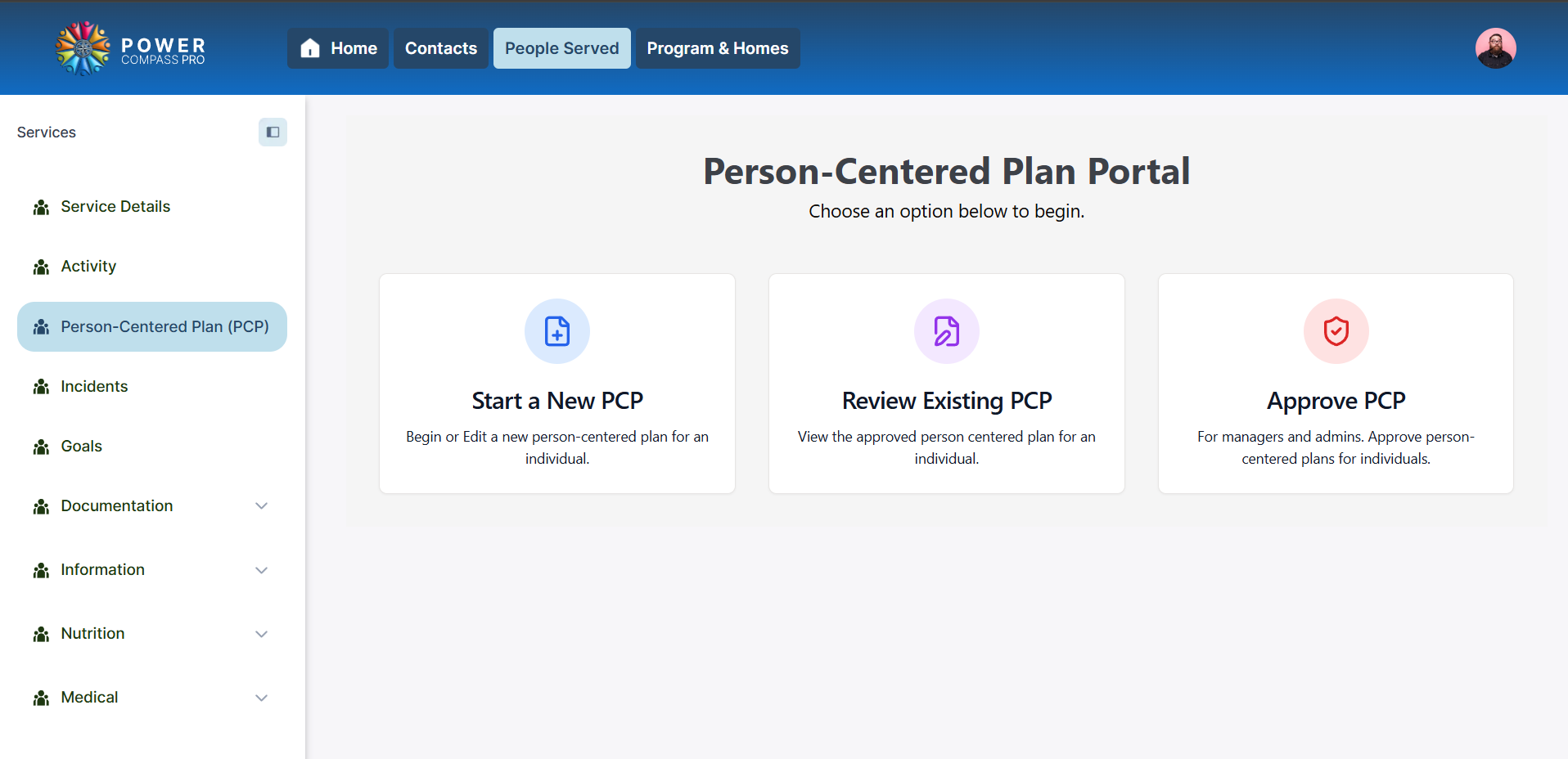
Task: Click the Incidents people icon
Action: click(40, 386)
